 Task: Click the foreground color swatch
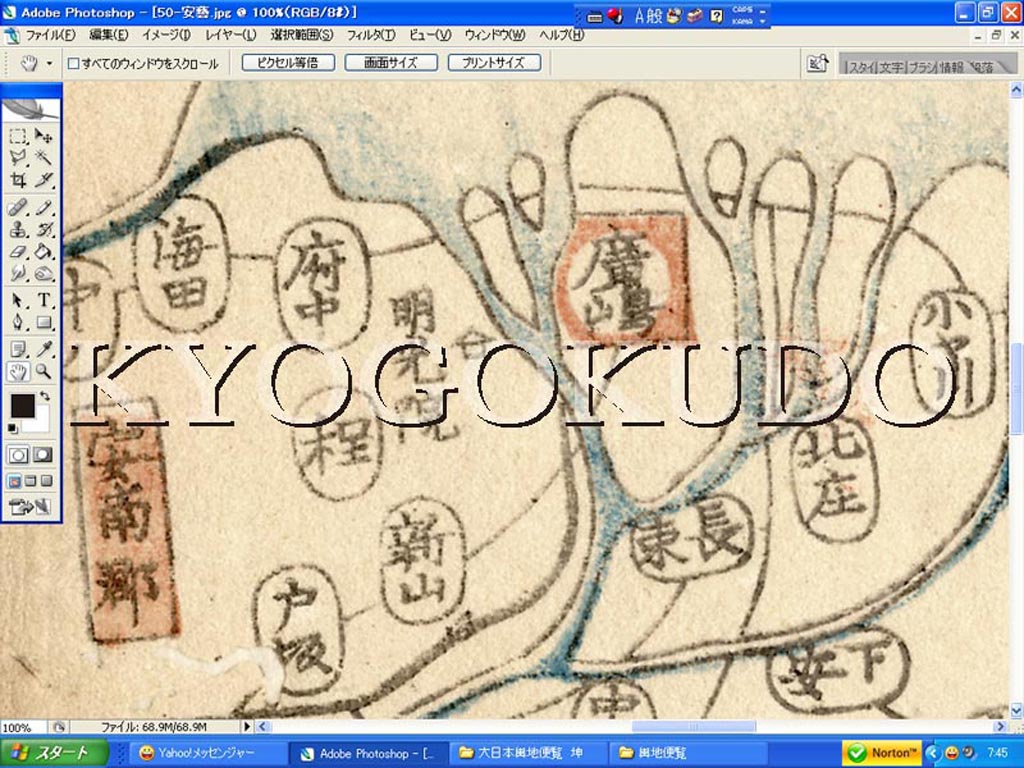click(x=22, y=406)
